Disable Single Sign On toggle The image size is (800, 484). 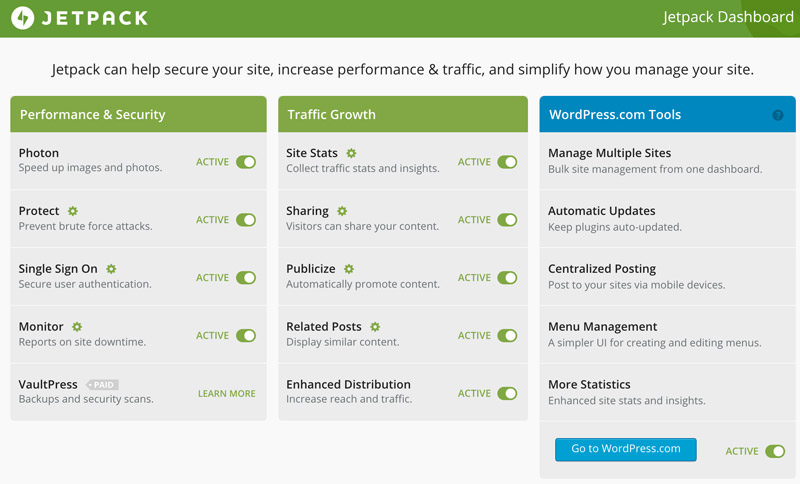246,277
